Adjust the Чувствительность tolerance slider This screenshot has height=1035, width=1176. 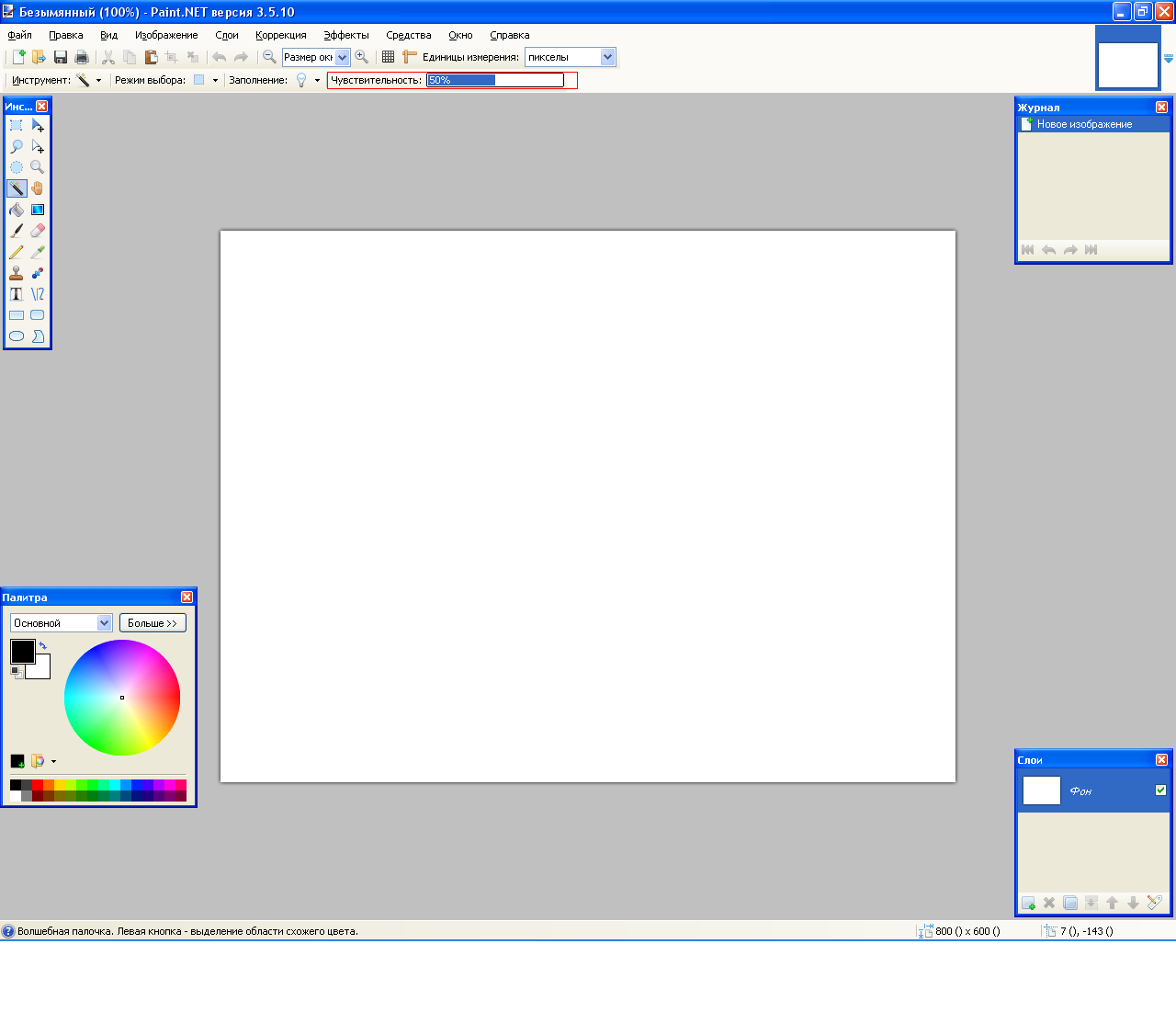[495, 81]
